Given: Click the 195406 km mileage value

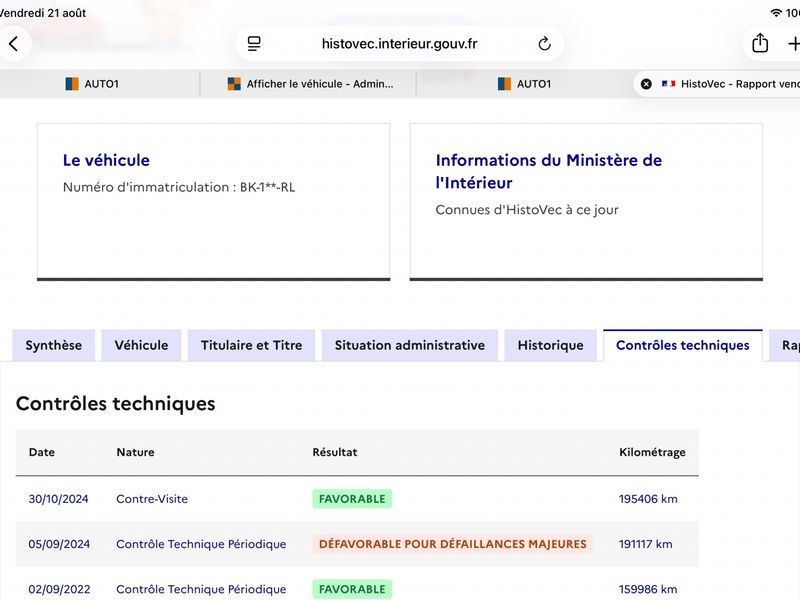Looking at the screenshot, I should 648,499.
